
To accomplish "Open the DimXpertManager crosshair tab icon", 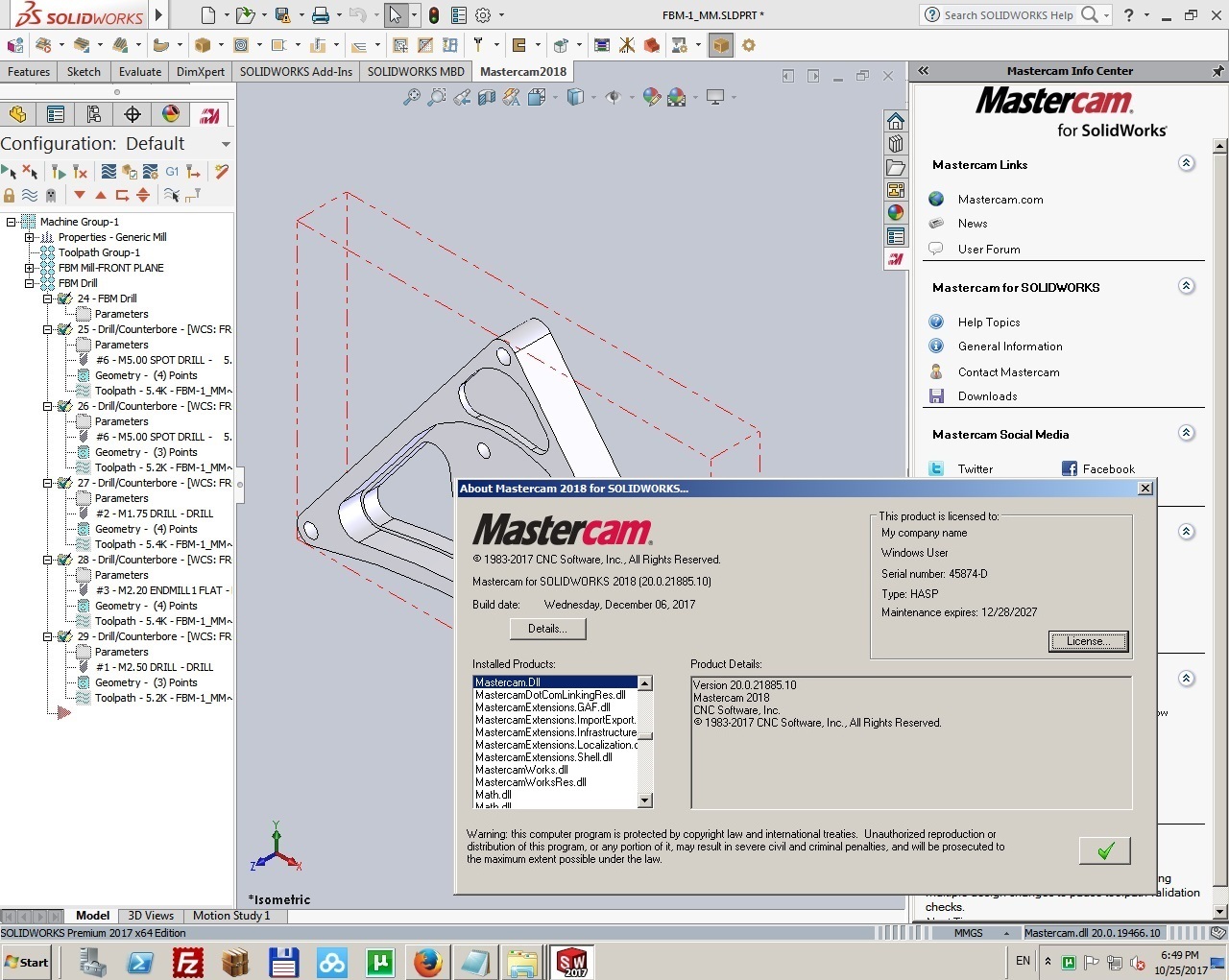I will click(x=133, y=114).
